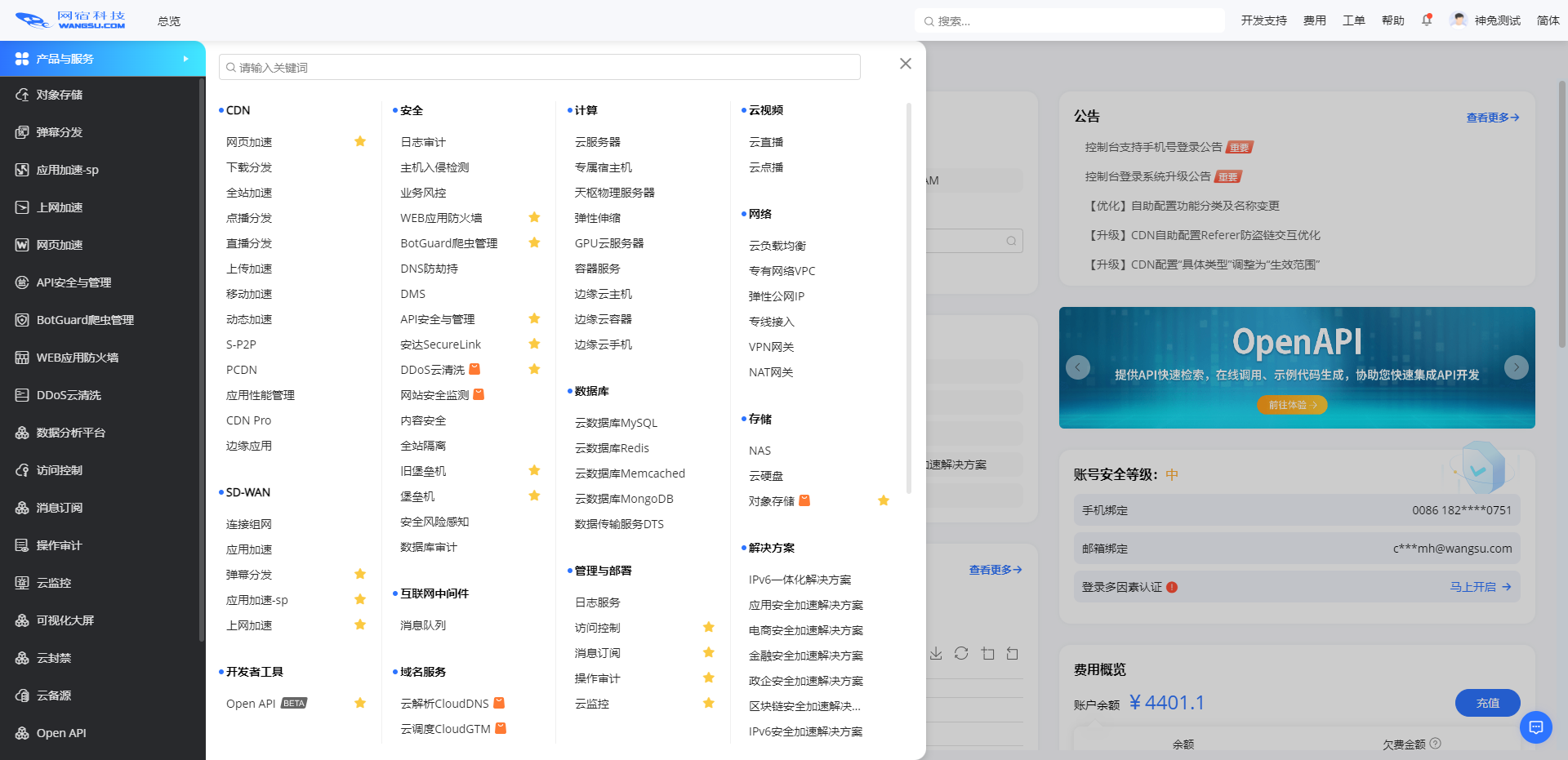Click red warning icon beside 登录多因素认证
1568x760 pixels.
click(1172, 587)
